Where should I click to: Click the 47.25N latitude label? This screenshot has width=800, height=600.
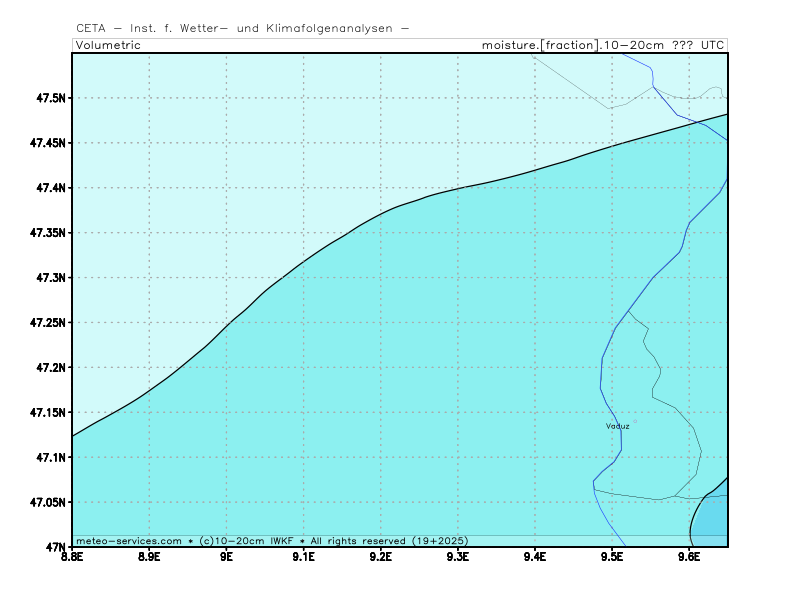48,322
